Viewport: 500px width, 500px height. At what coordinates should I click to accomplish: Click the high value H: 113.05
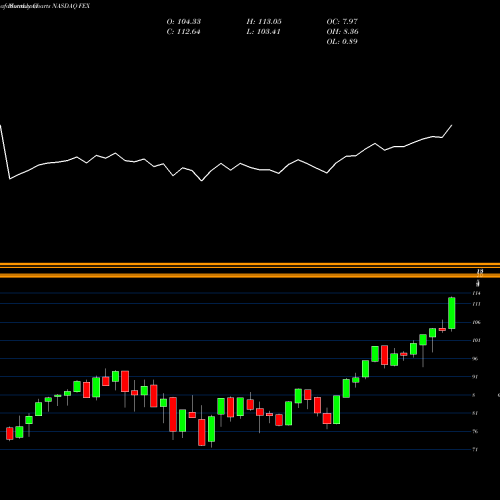tap(264, 22)
